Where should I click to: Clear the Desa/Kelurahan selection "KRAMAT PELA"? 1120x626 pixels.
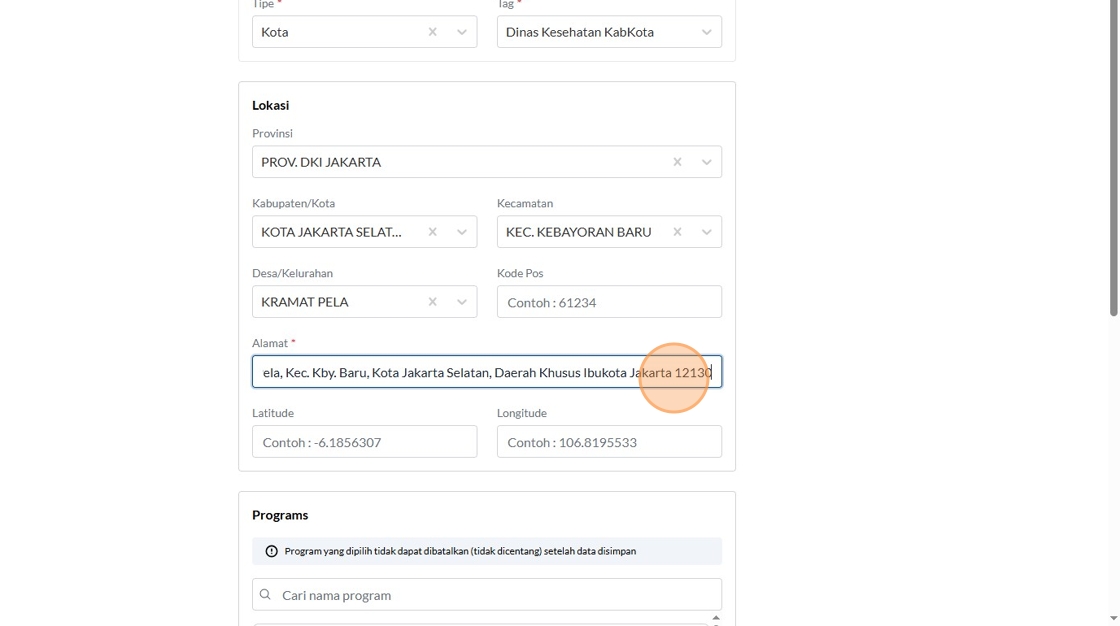pyautogui.click(x=432, y=302)
